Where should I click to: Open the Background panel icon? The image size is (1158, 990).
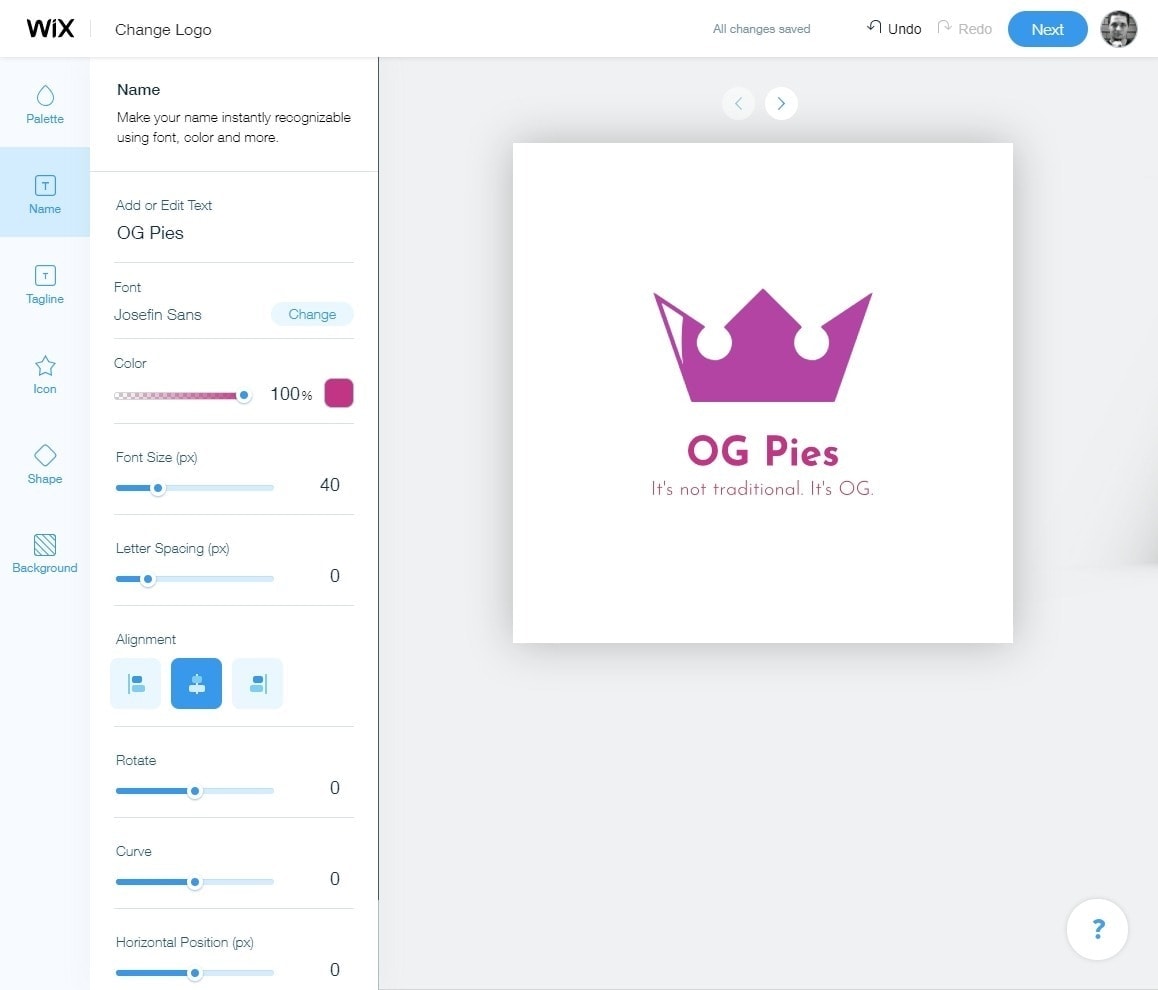45,553
